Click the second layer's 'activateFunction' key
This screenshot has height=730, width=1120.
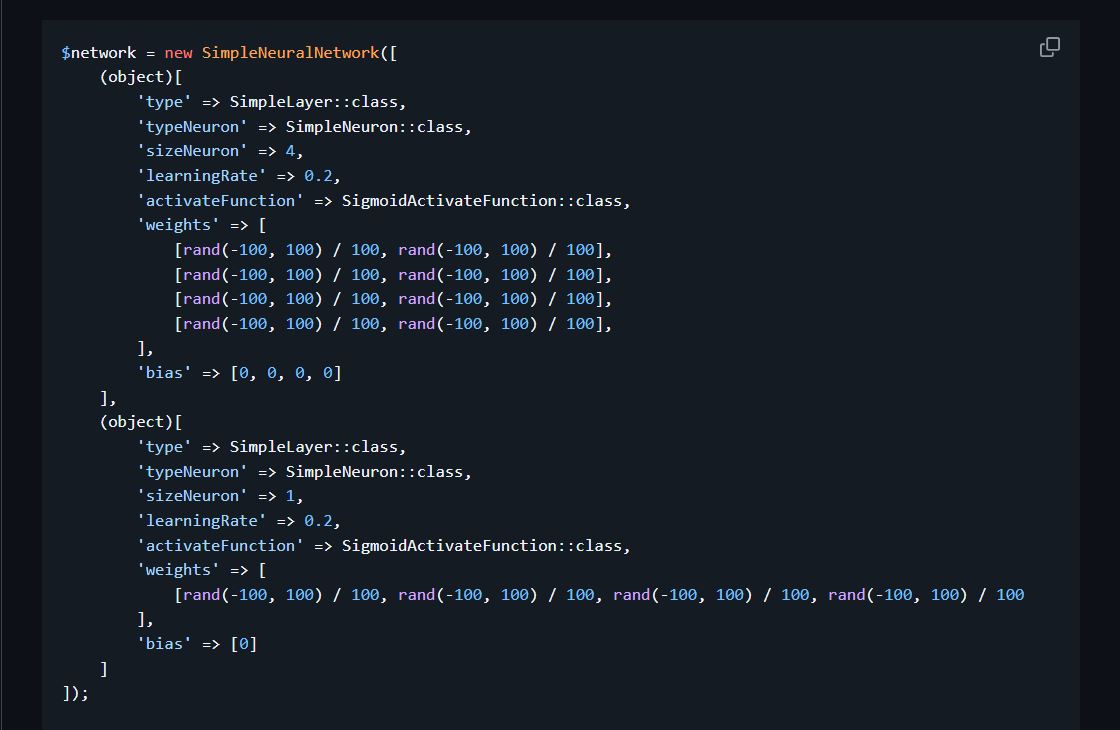[220, 546]
